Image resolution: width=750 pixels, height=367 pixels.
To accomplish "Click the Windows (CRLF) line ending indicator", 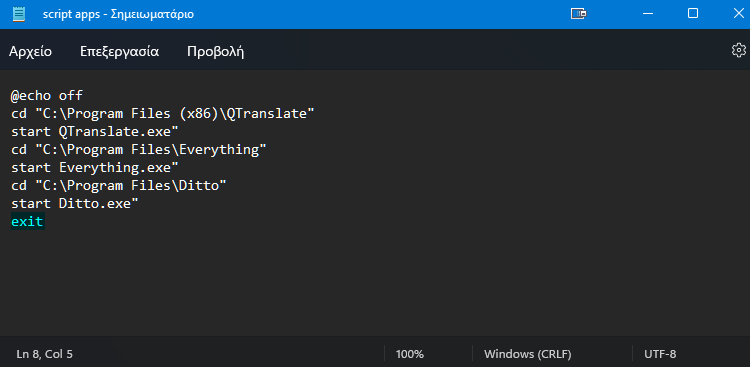I will point(528,354).
